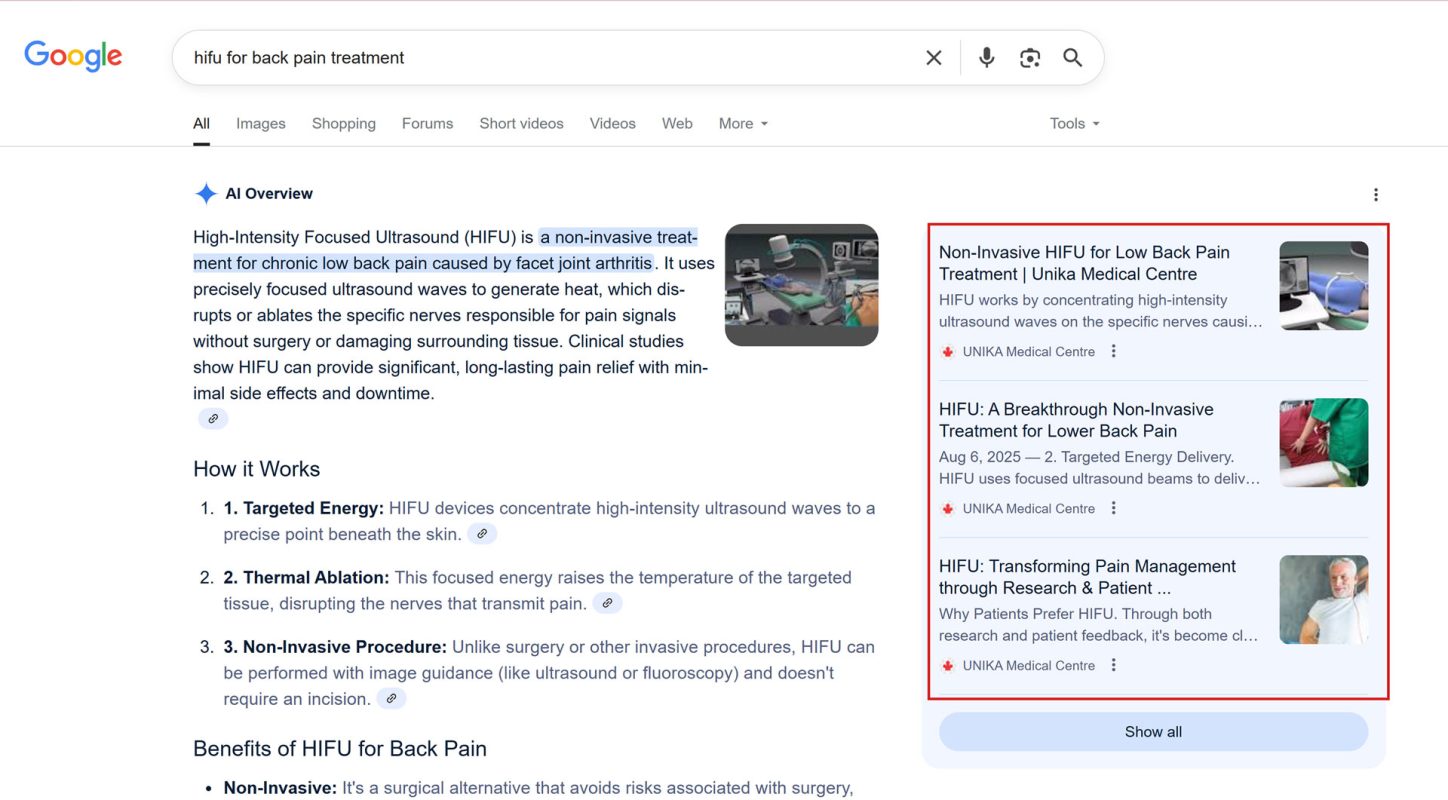The width and height of the screenshot is (1448, 800).
Task: Open the HIFU Breakthrough Treatment article link
Action: click(1075, 420)
